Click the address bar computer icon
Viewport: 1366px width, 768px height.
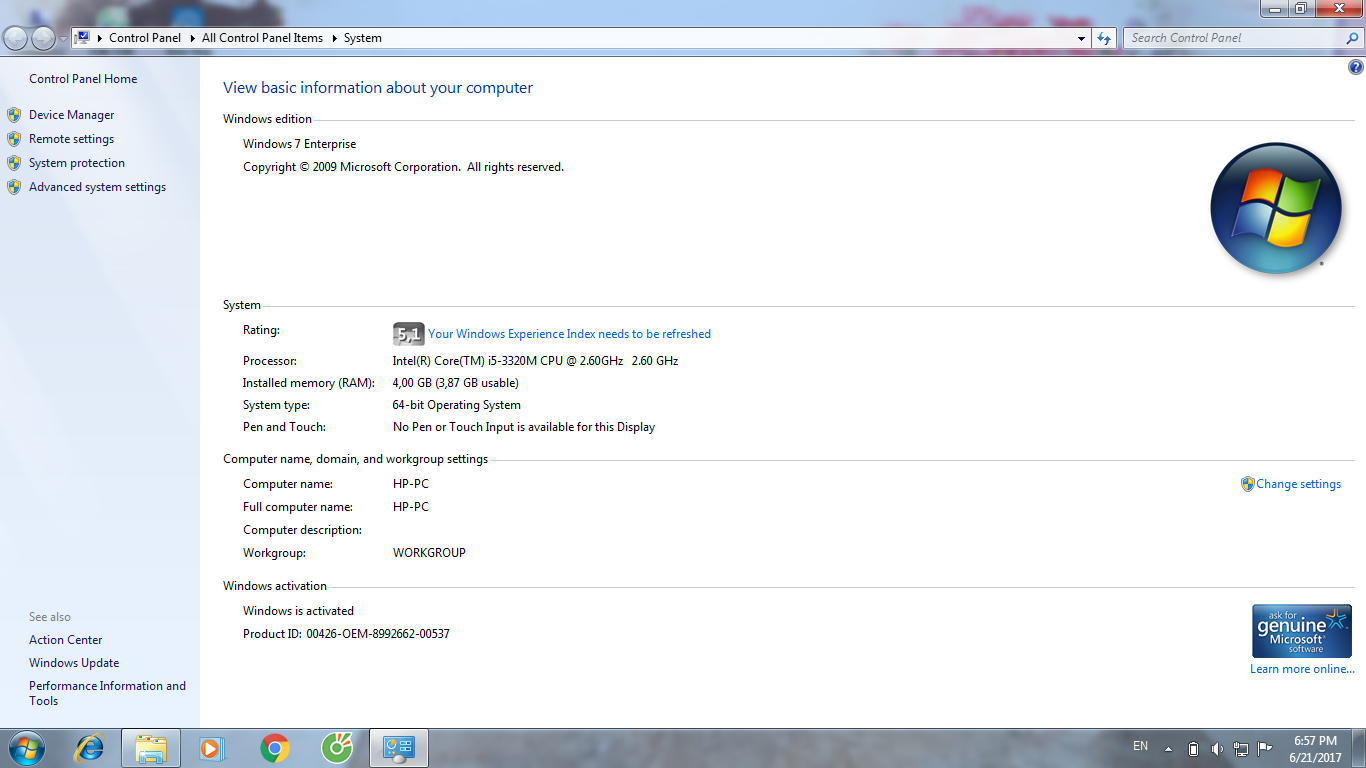coord(83,38)
